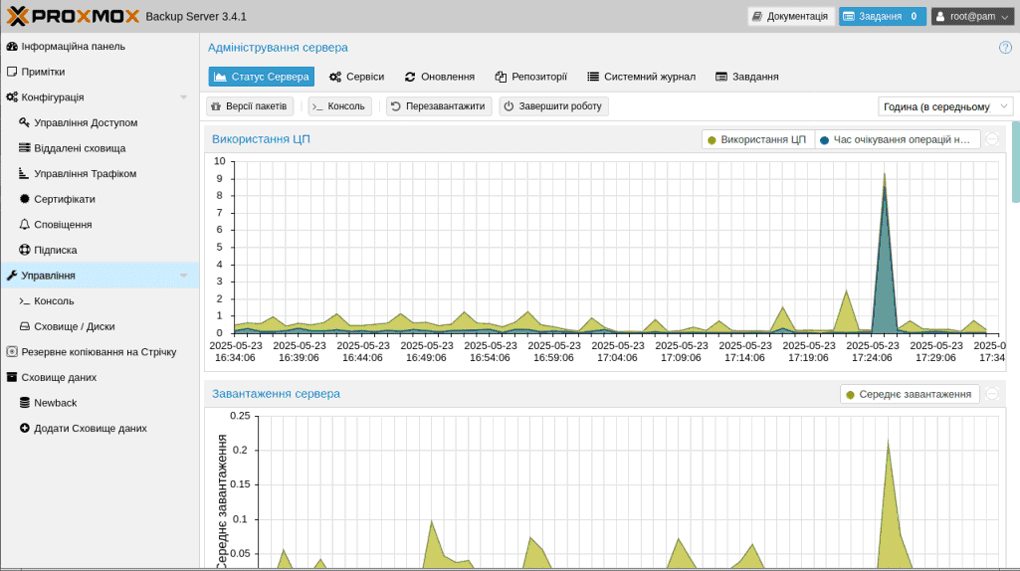The image size is (1020, 571).
Task: Open the Година (в середньому) timeframe dropdown
Action: tap(945, 107)
